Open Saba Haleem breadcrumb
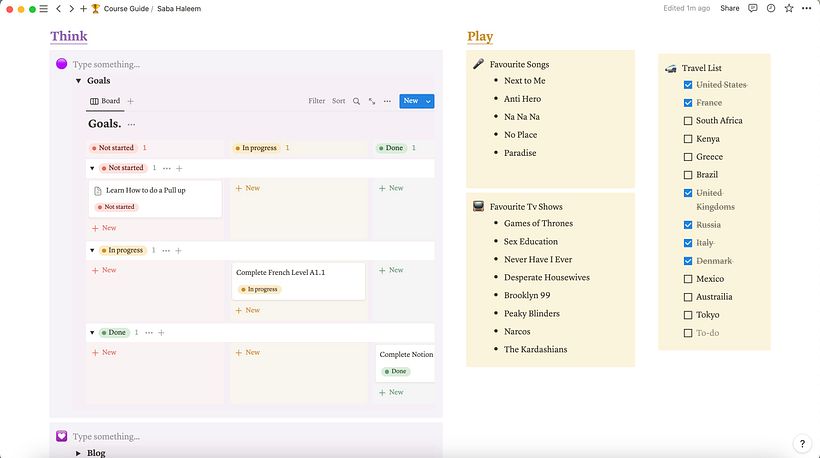820x458 pixels. tap(179, 9)
